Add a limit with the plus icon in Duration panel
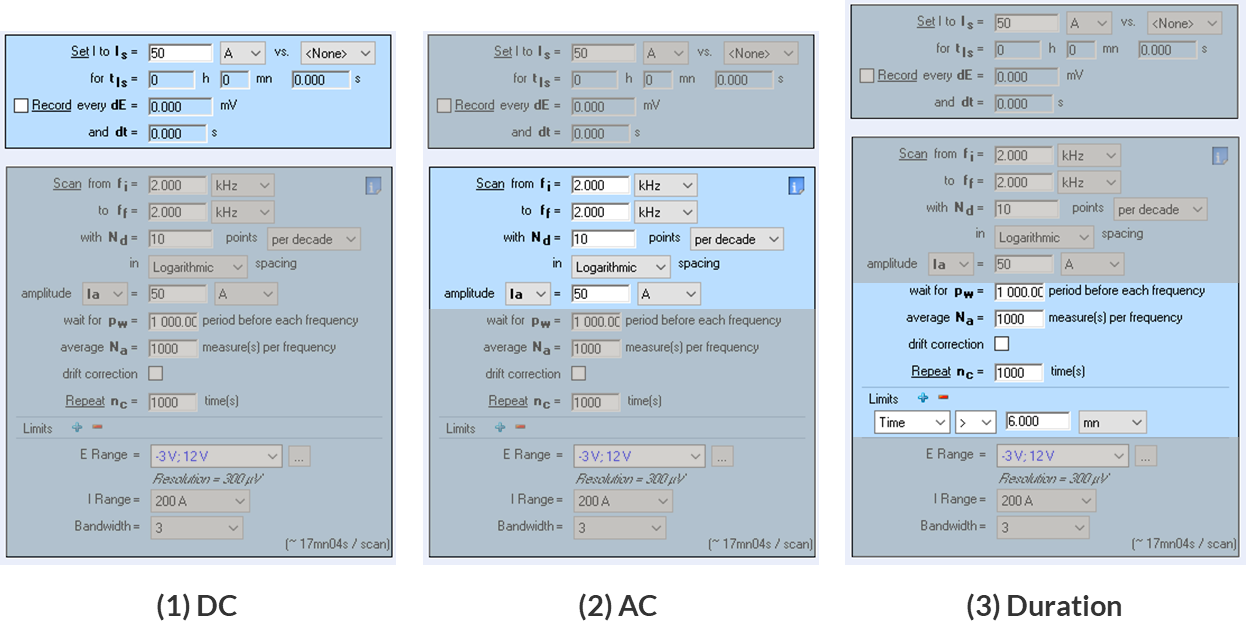Screen dimensions: 1246x640 (923, 398)
